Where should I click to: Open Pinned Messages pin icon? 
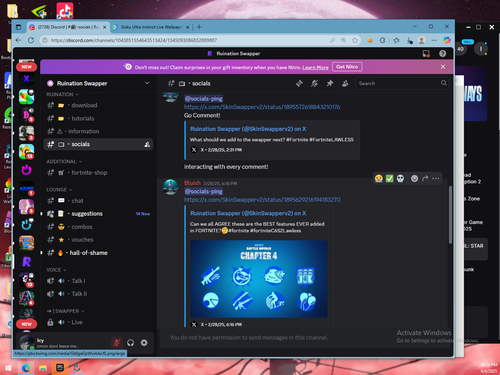click(x=330, y=83)
